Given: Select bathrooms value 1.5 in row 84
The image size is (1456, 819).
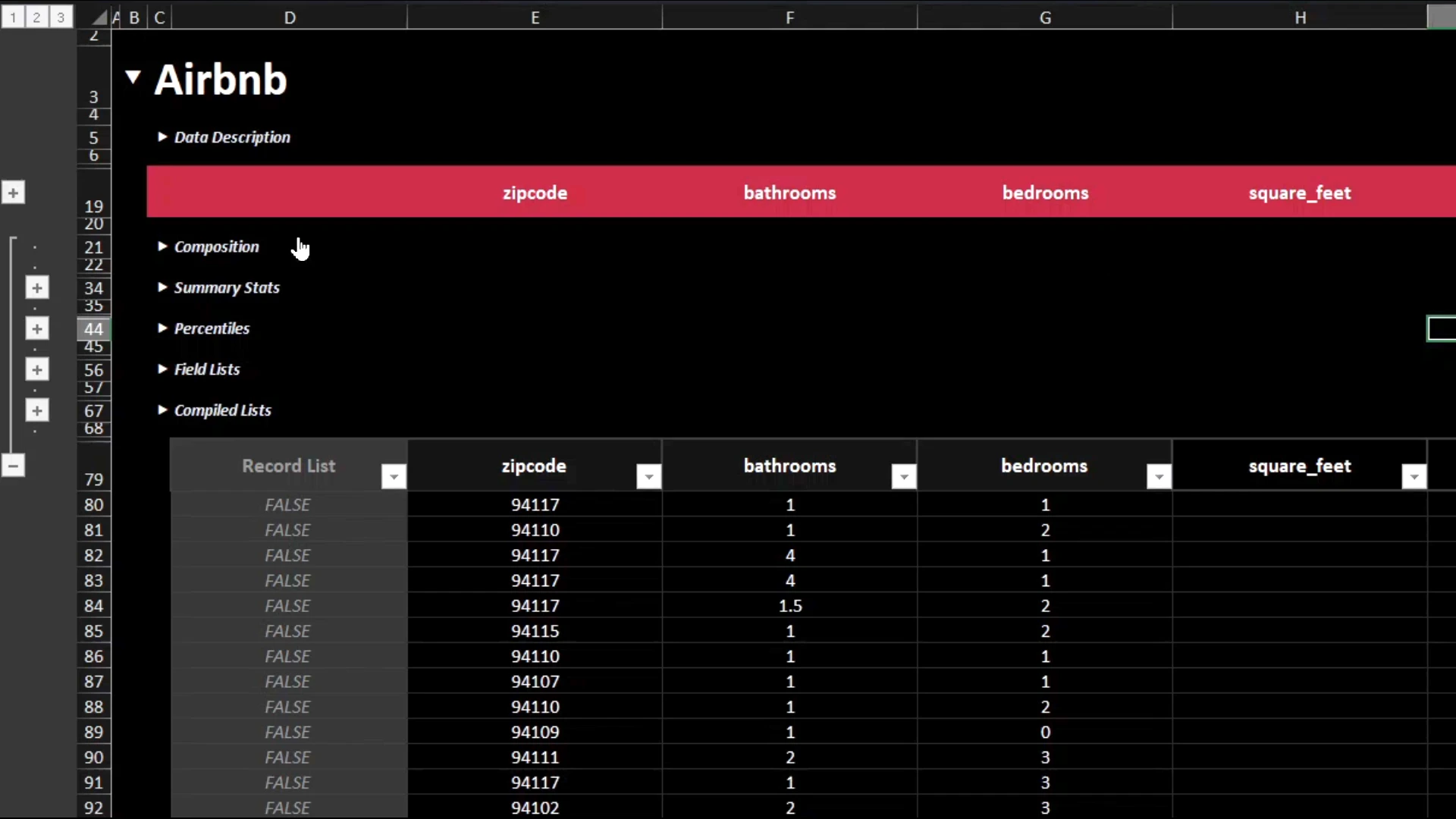Looking at the screenshot, I should pyautogui.click(x=790, y=606).
